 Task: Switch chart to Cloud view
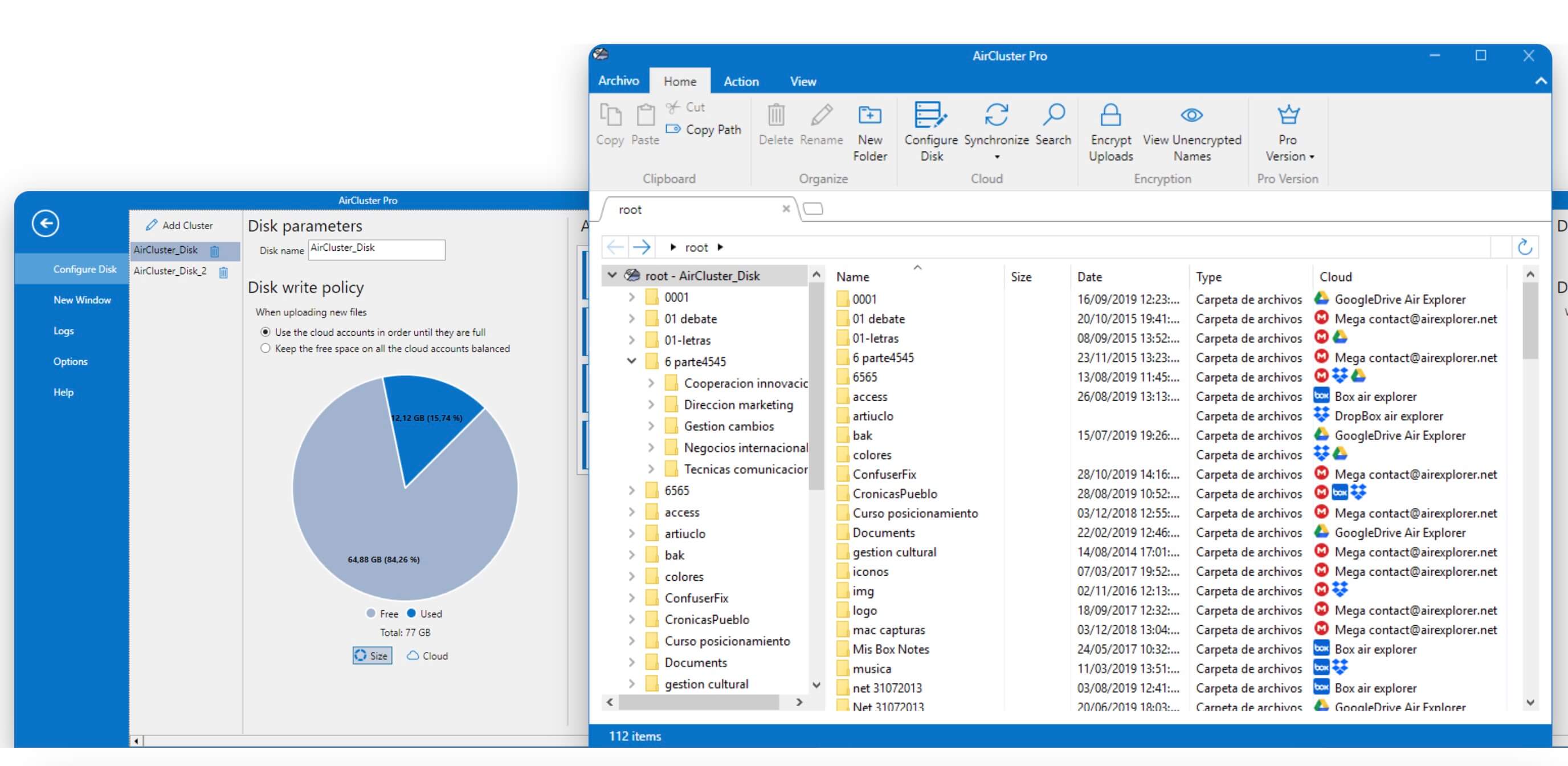pyautogui.click(x=427, y=656)
